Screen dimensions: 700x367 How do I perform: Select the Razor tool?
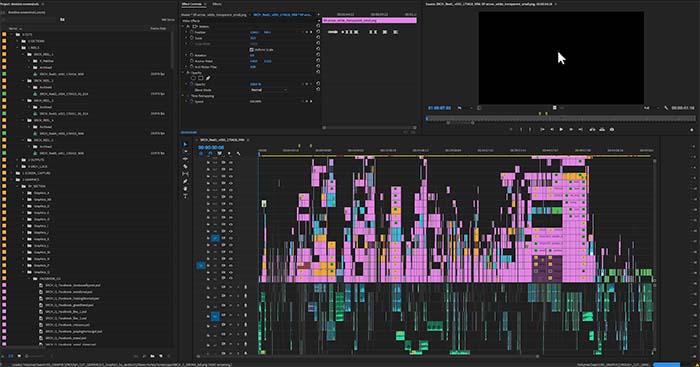(x=185, y=167)
